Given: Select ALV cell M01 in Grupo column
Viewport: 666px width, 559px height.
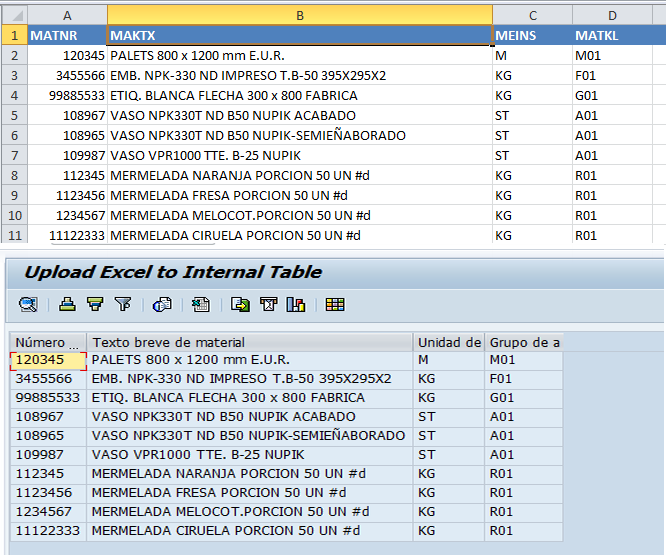Looking at the screenshot, I should 524,360.
